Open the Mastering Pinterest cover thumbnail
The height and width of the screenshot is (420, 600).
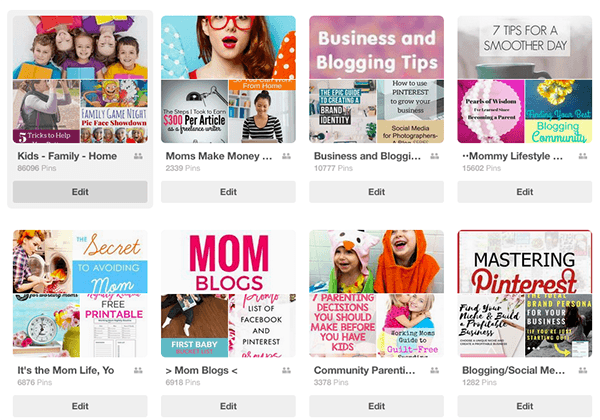click(x=525, y=262)
